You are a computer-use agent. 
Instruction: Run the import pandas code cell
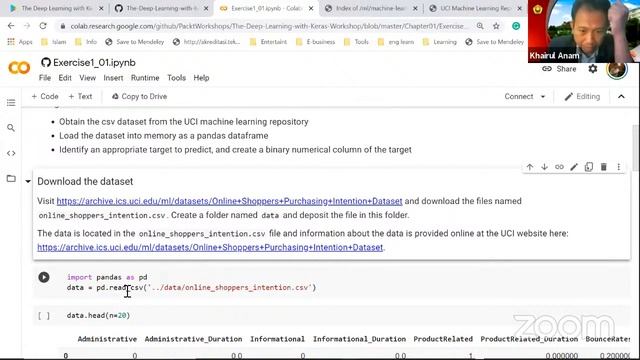pyautogui.click(x=44, y=277)
